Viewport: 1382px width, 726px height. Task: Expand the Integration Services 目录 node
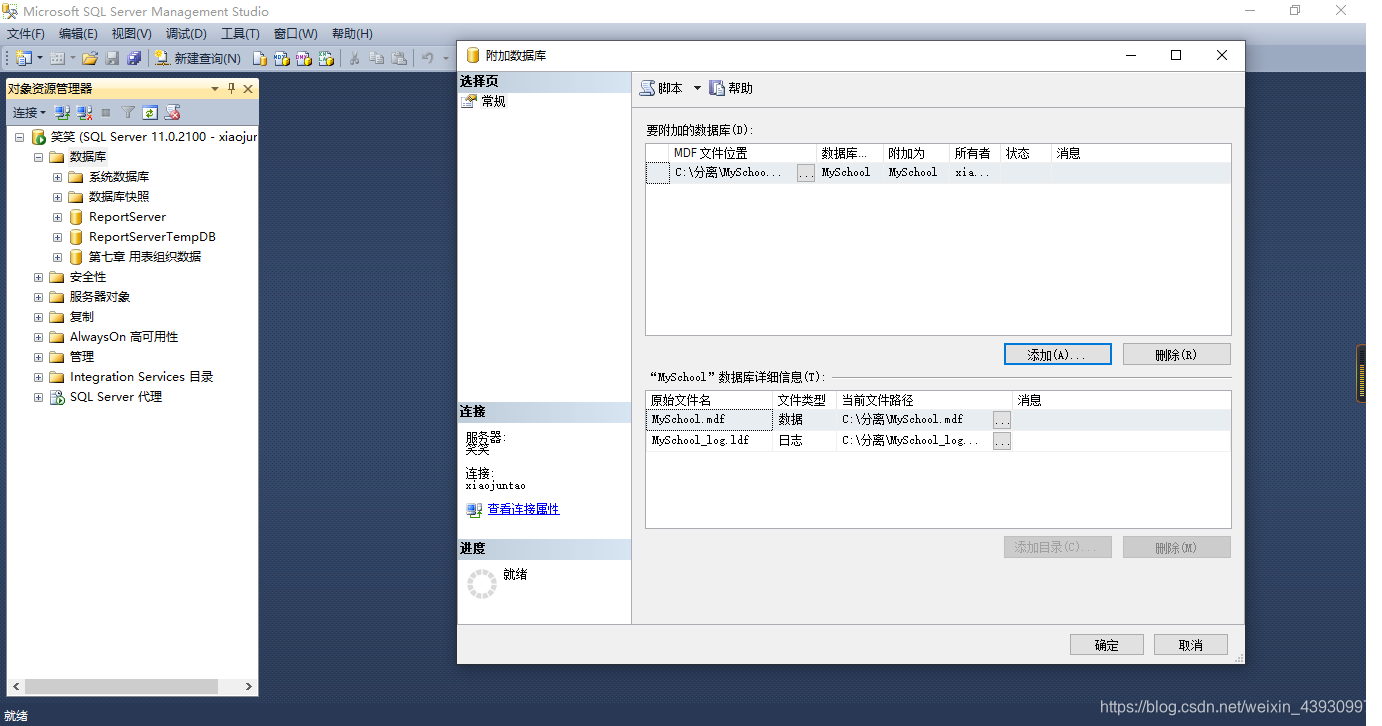click(38, 377)
